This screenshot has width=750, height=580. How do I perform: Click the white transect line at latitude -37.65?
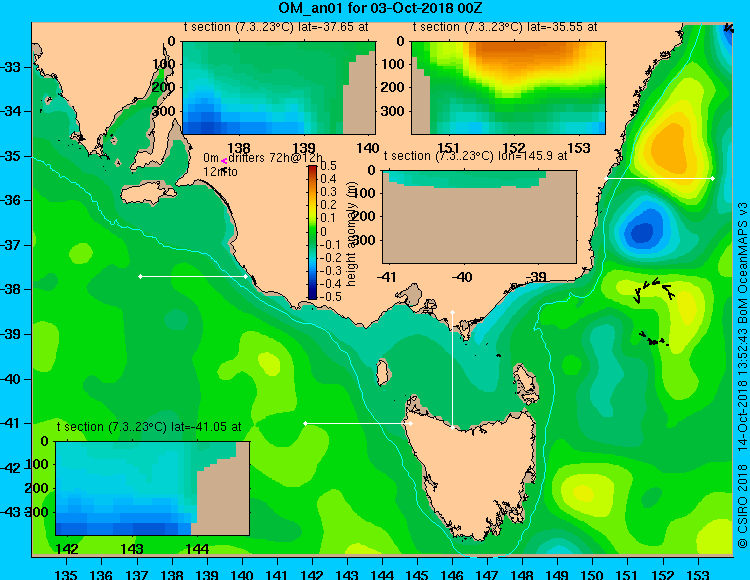(x=193, y=276)
